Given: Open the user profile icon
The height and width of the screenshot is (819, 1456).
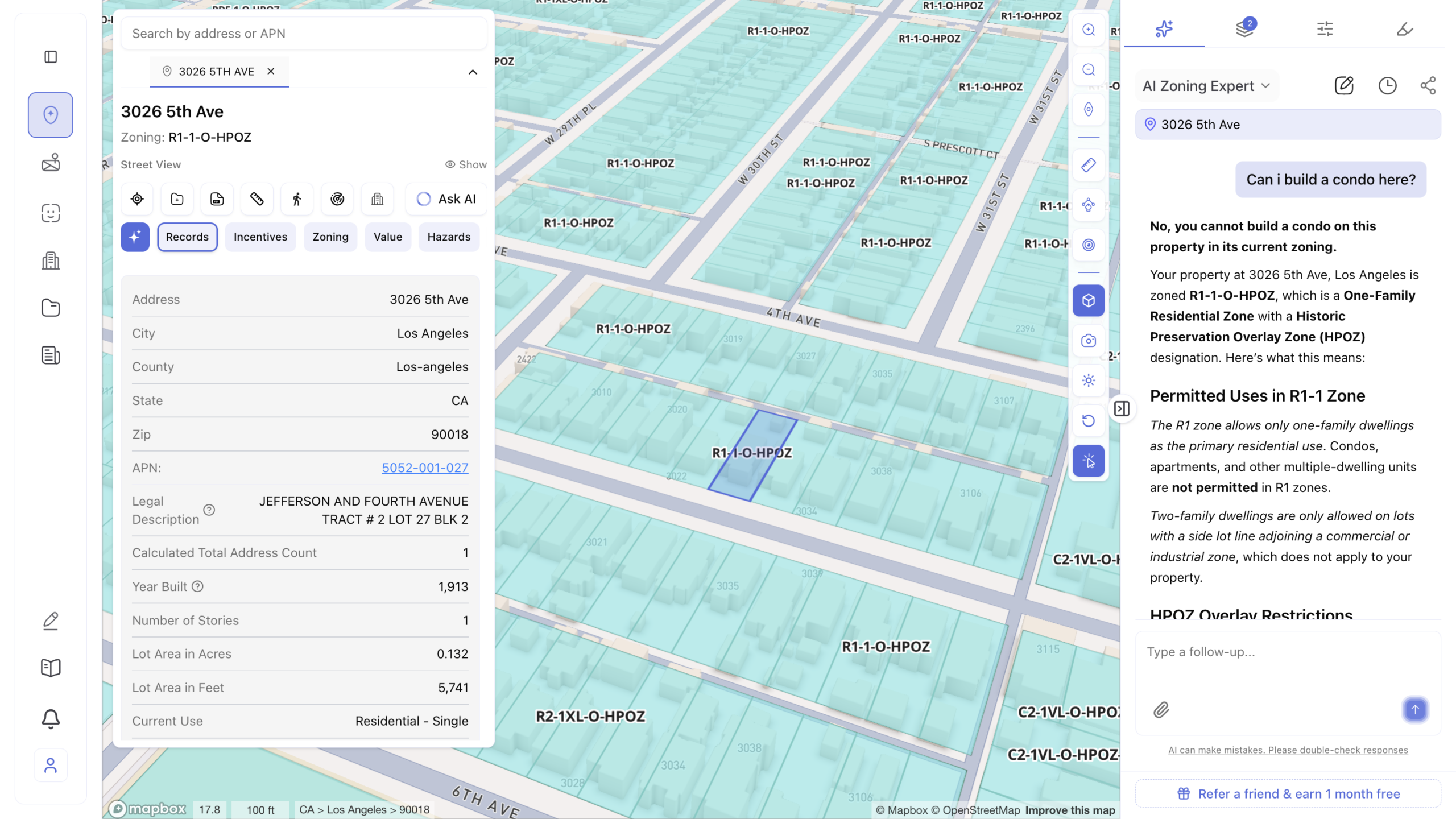Looking at the screenshot, I should click(x=51, y=766).
